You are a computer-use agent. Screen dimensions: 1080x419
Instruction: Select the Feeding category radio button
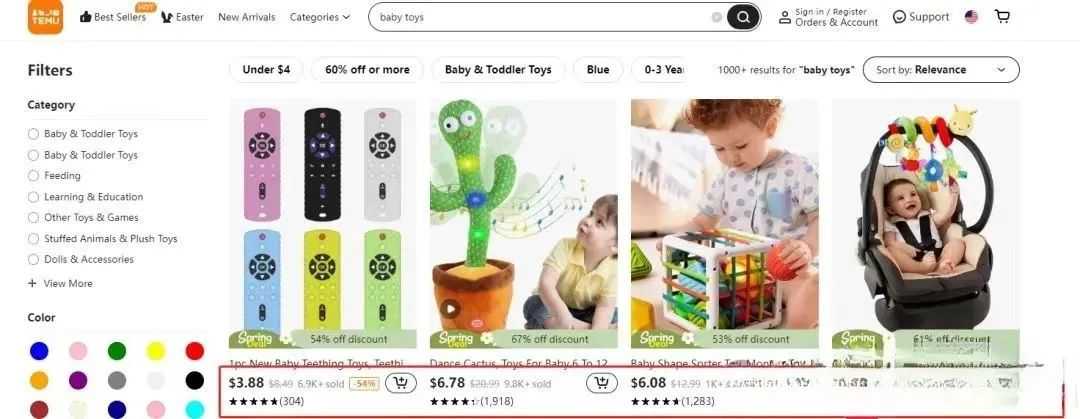tap(33, 176)
